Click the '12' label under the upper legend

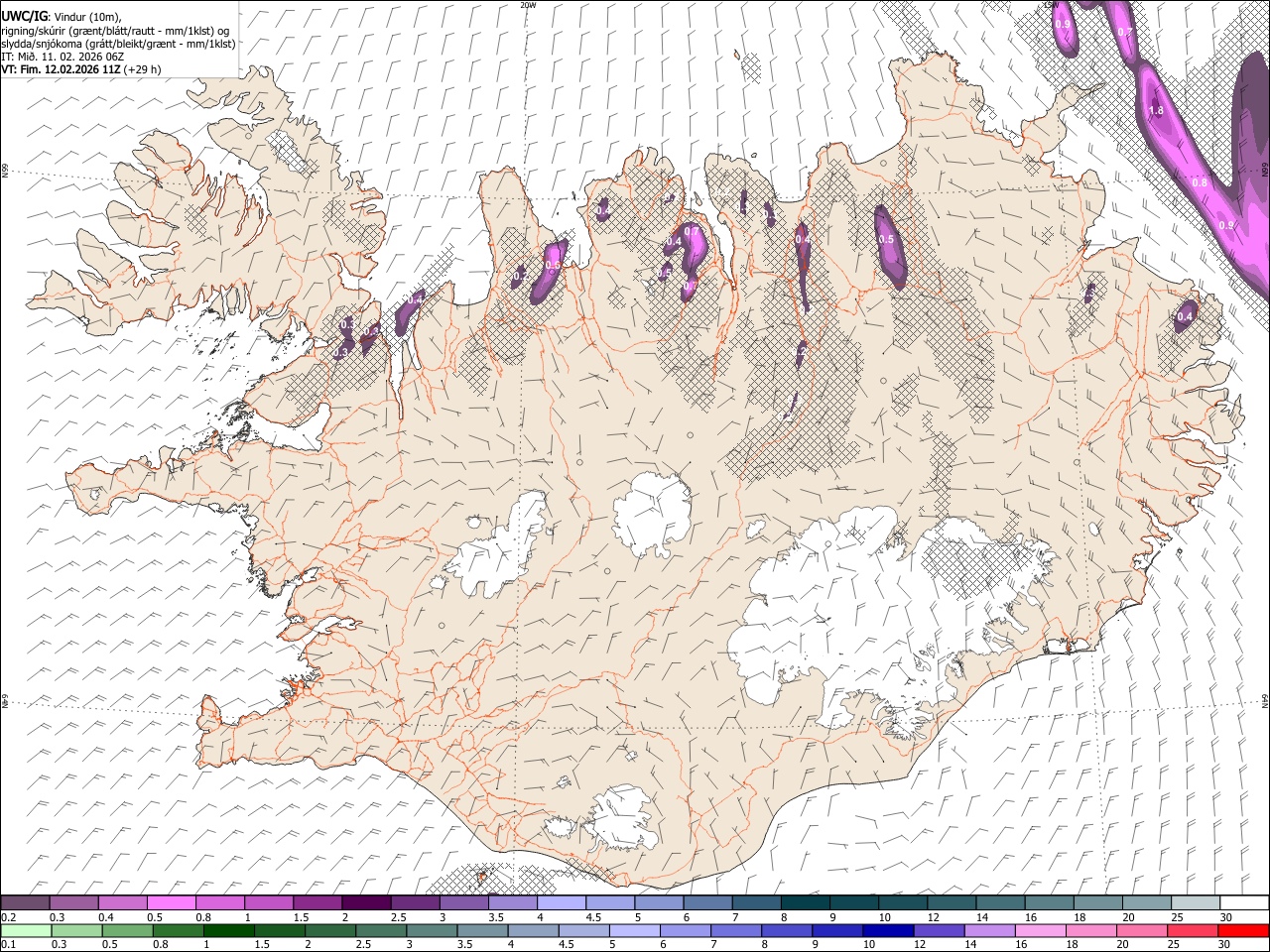(x=934, y=917)
